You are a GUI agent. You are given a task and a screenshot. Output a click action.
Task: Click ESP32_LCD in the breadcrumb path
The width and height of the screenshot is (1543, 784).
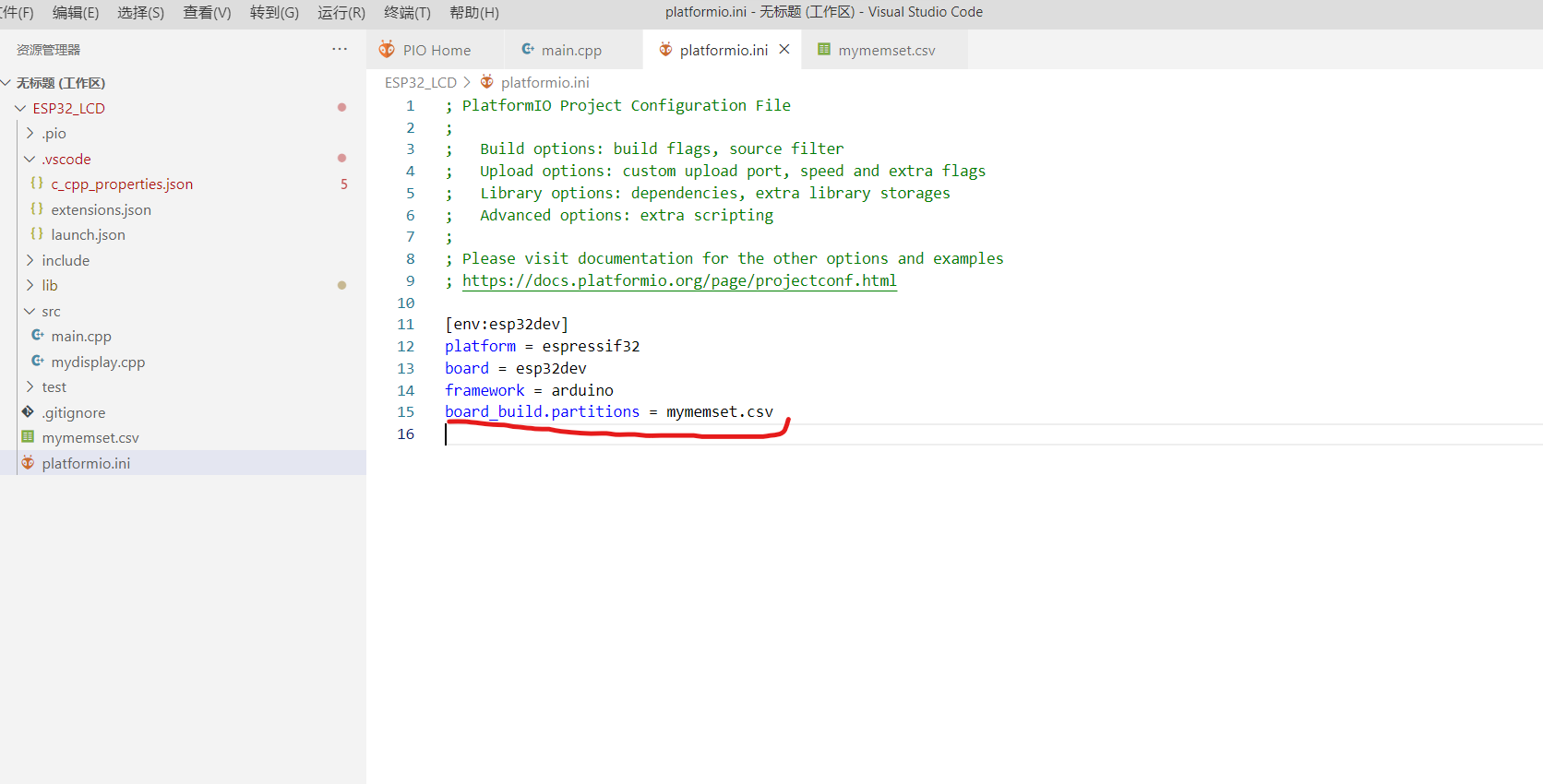pos(421,82)
